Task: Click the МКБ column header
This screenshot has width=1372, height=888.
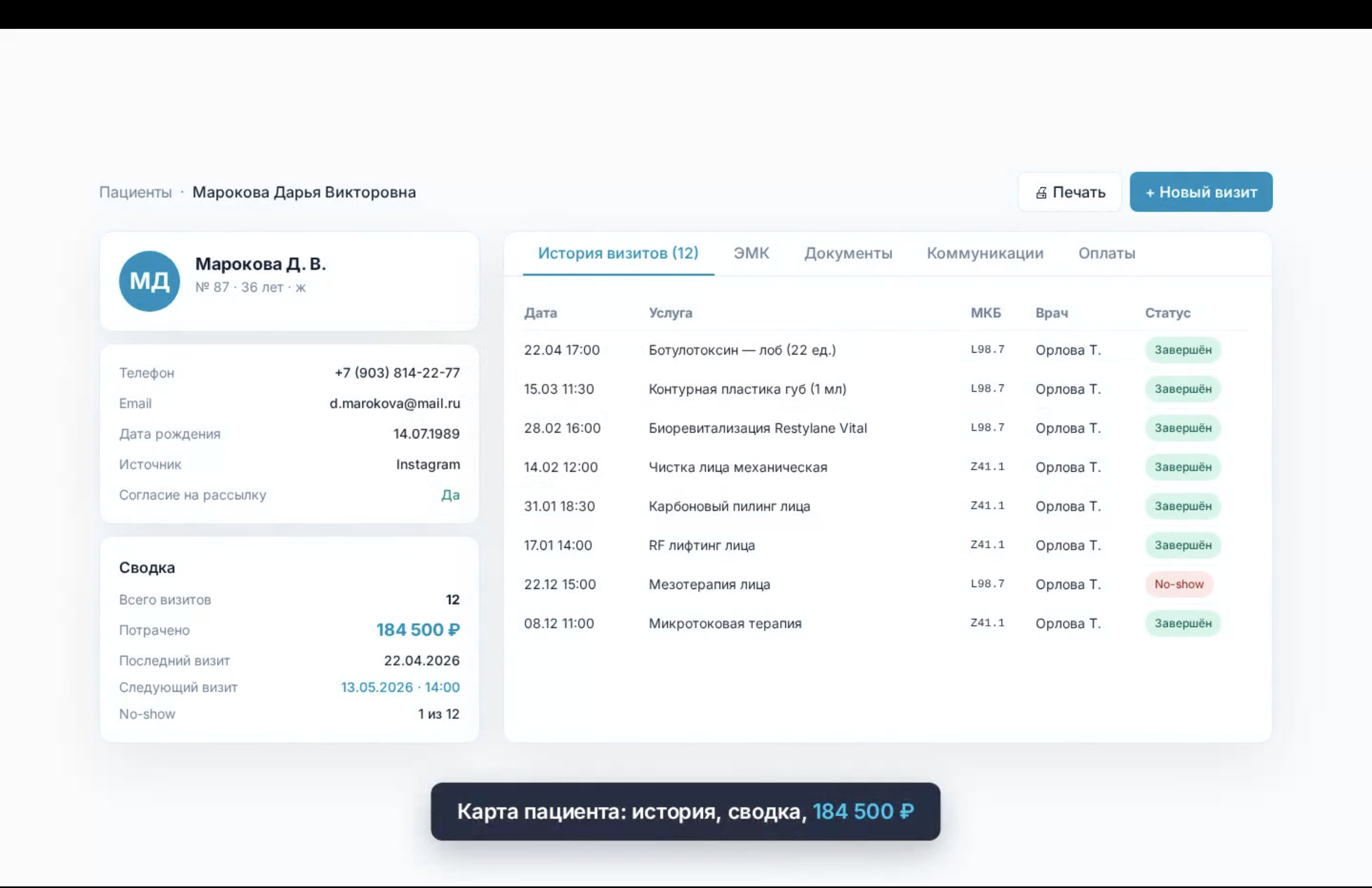Action: [986, 313]
